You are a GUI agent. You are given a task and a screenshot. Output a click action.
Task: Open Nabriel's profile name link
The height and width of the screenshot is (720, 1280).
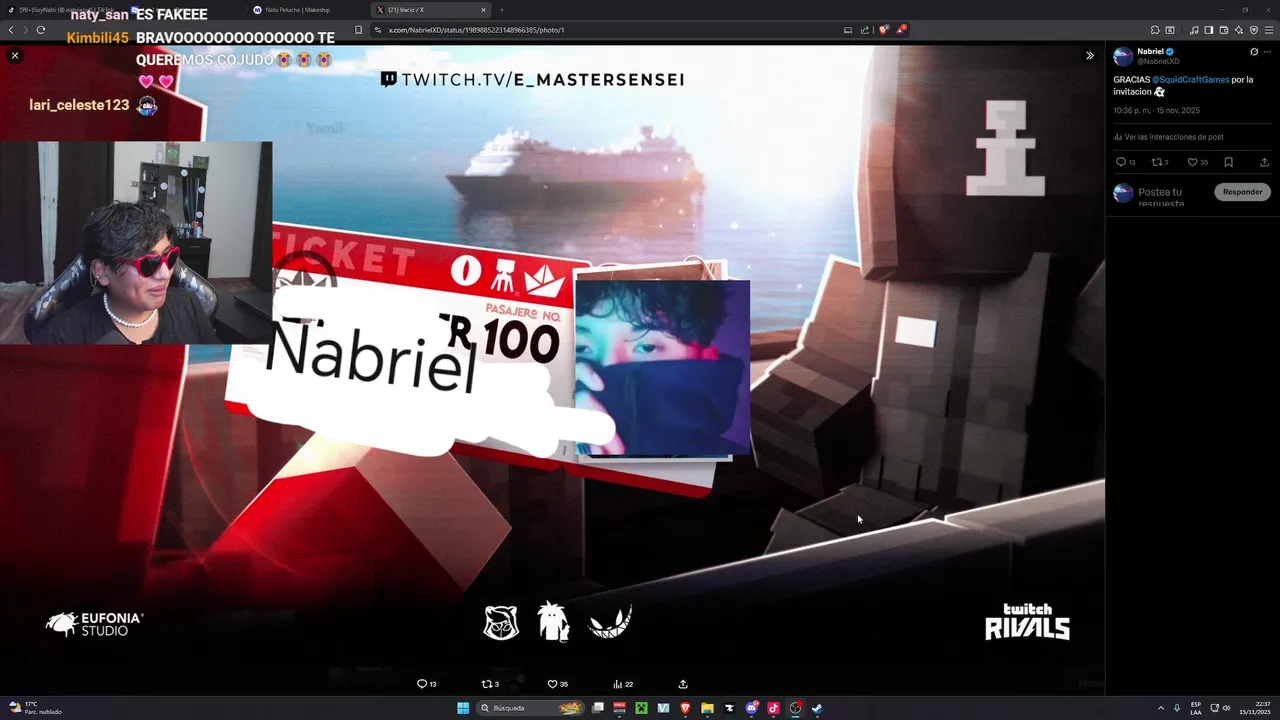pos(1150,51)
